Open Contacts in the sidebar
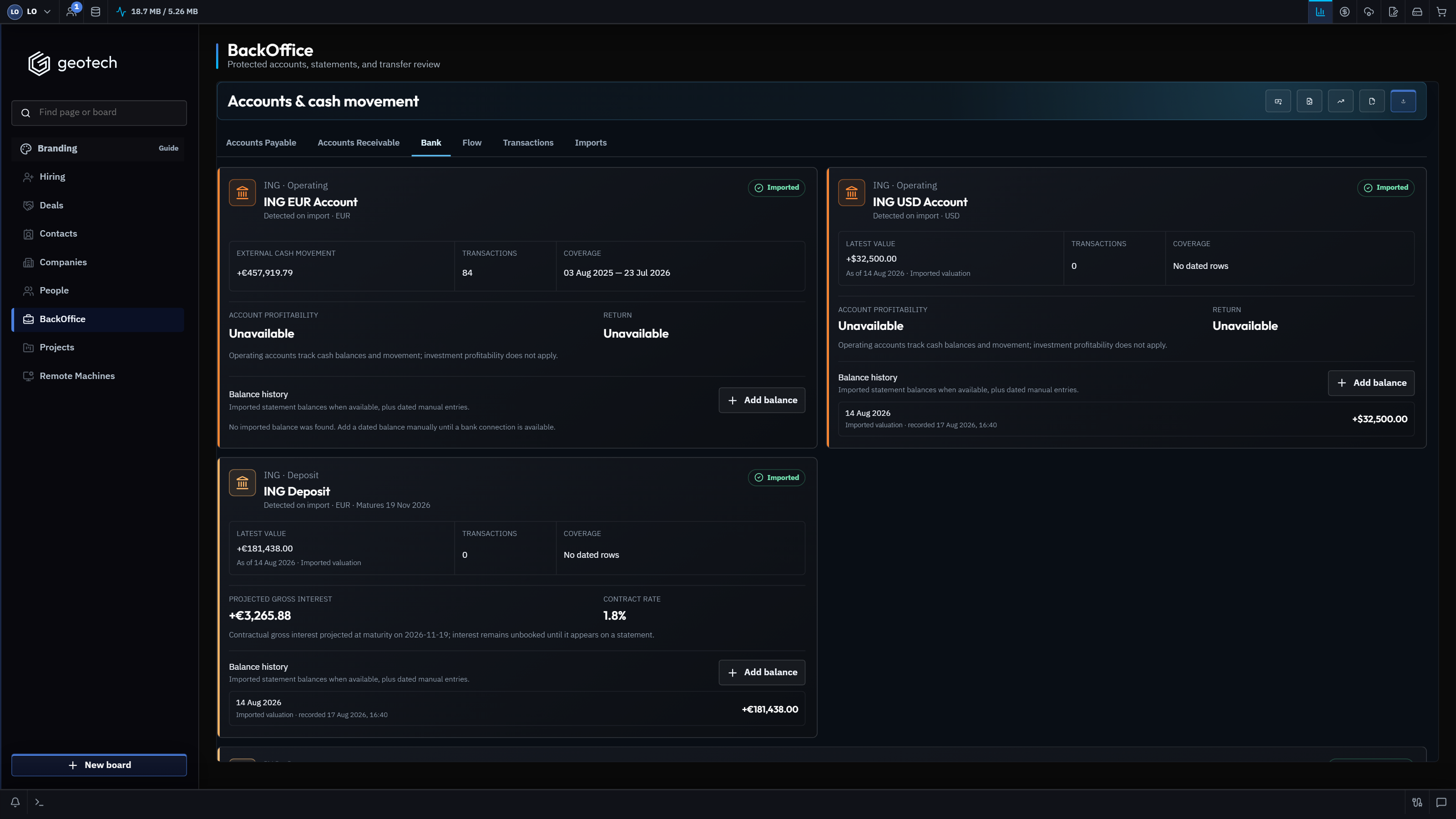The width and height of the screenshot is (1456, 819). pyautogui.click(x=98, y=233)
